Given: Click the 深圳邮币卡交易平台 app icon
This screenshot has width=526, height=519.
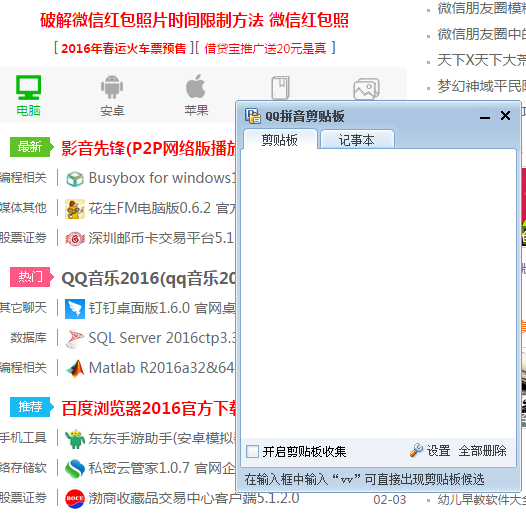Looking at the screenshot, I should (x=75, y=239).
